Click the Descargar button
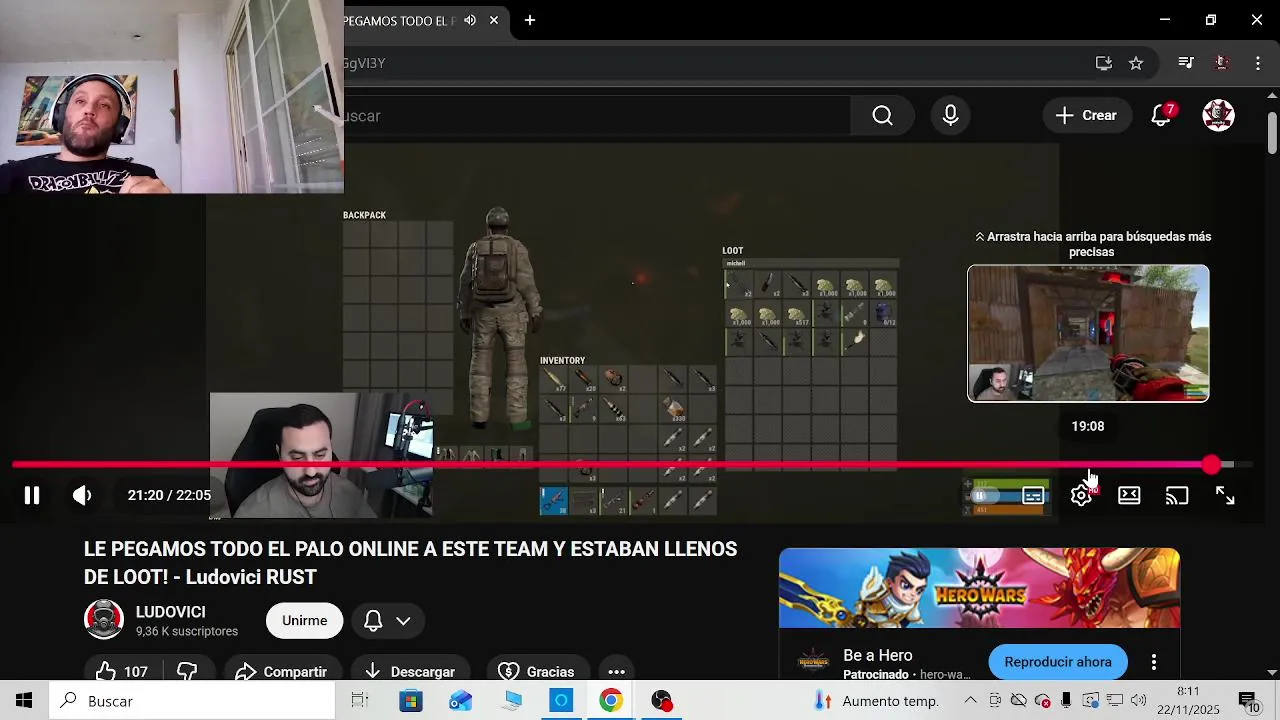This screenshot has height=720, width=1280. point(410,671)
